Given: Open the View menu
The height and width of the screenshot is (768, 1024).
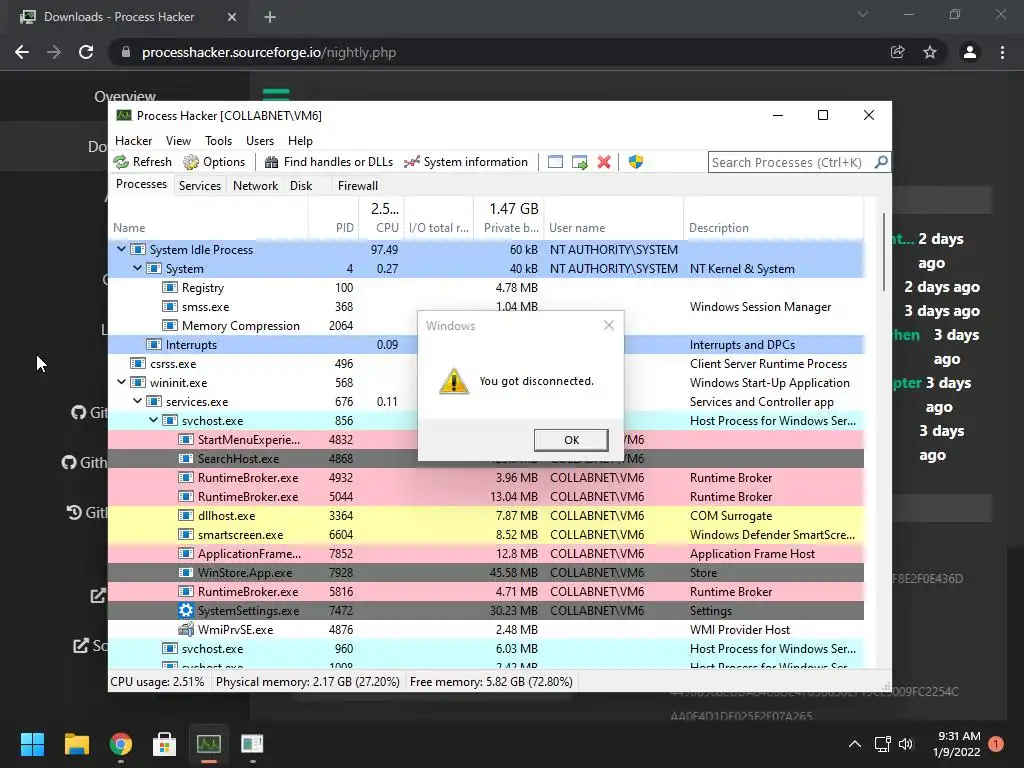Looking at the screenshot, I should [178, 140].
